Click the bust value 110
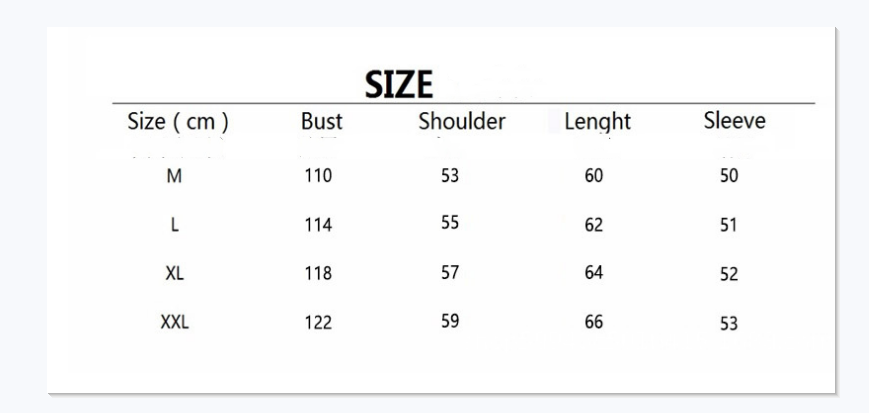 click(318, 176)
